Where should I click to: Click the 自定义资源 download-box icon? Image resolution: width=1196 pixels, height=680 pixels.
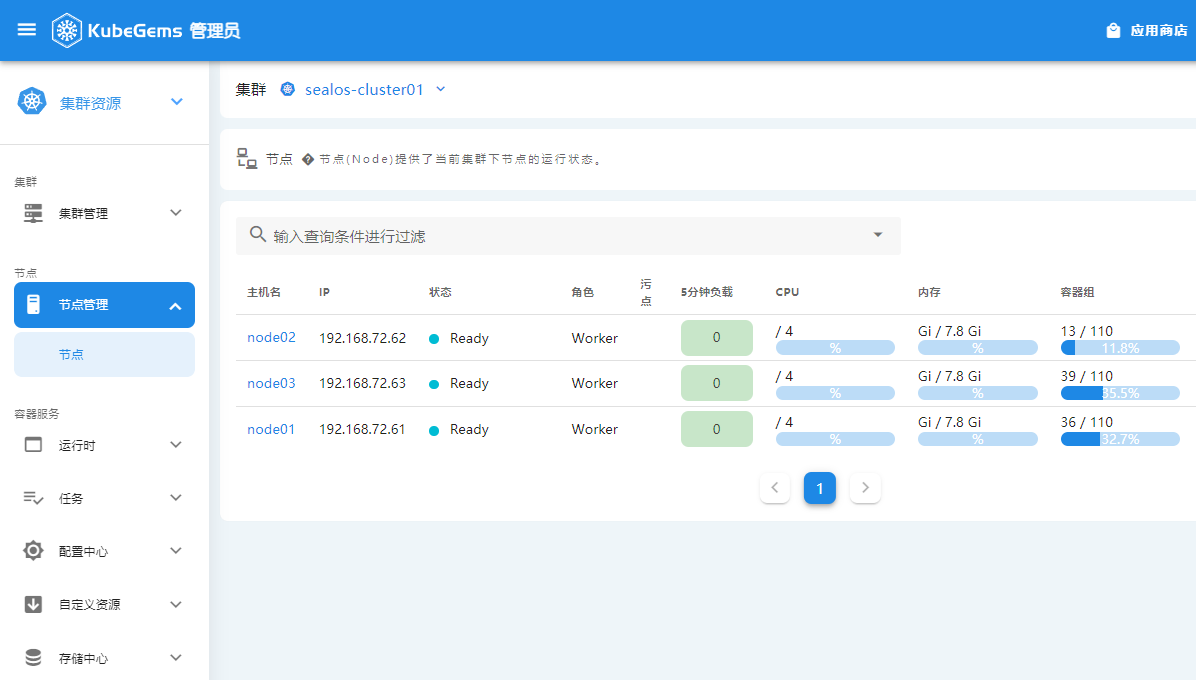click(x=33, y=605)
